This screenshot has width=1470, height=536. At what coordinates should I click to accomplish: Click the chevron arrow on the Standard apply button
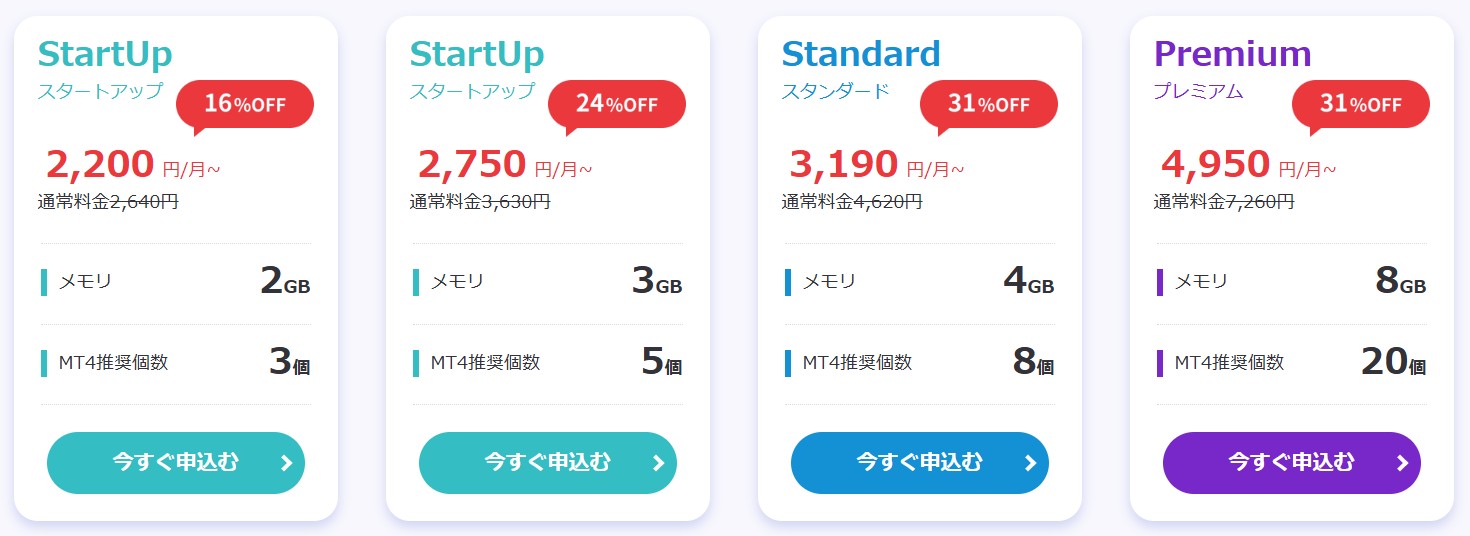click(x=1030, y=463)
